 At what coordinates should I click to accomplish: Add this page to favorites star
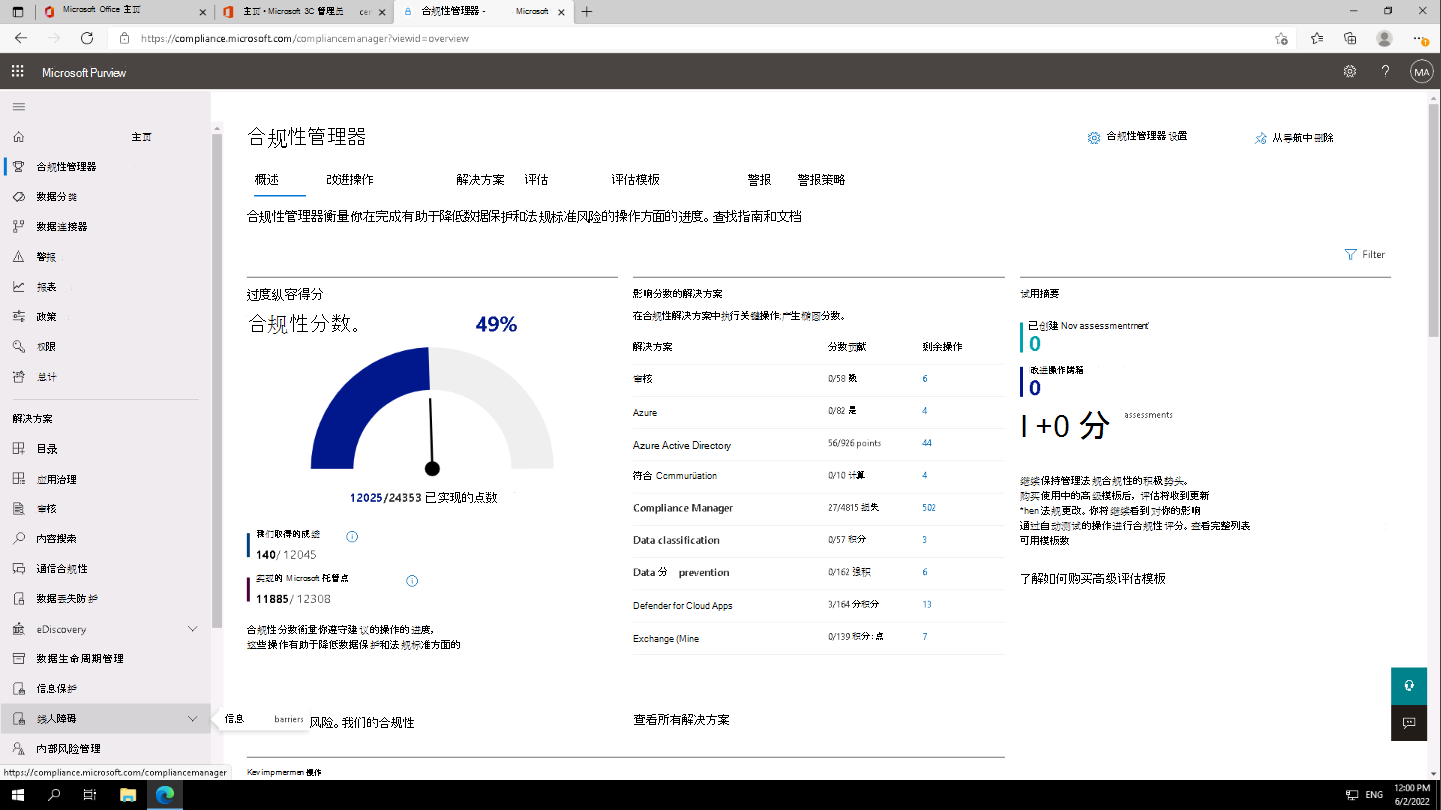click(x=1281, y=38)
